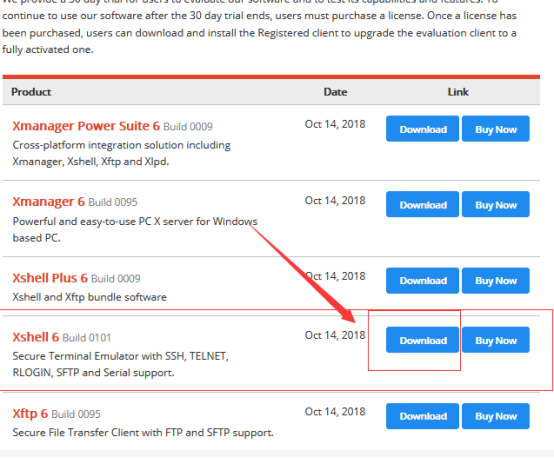
Task: Buy Xmanager 6 license now
Action: 496,204
